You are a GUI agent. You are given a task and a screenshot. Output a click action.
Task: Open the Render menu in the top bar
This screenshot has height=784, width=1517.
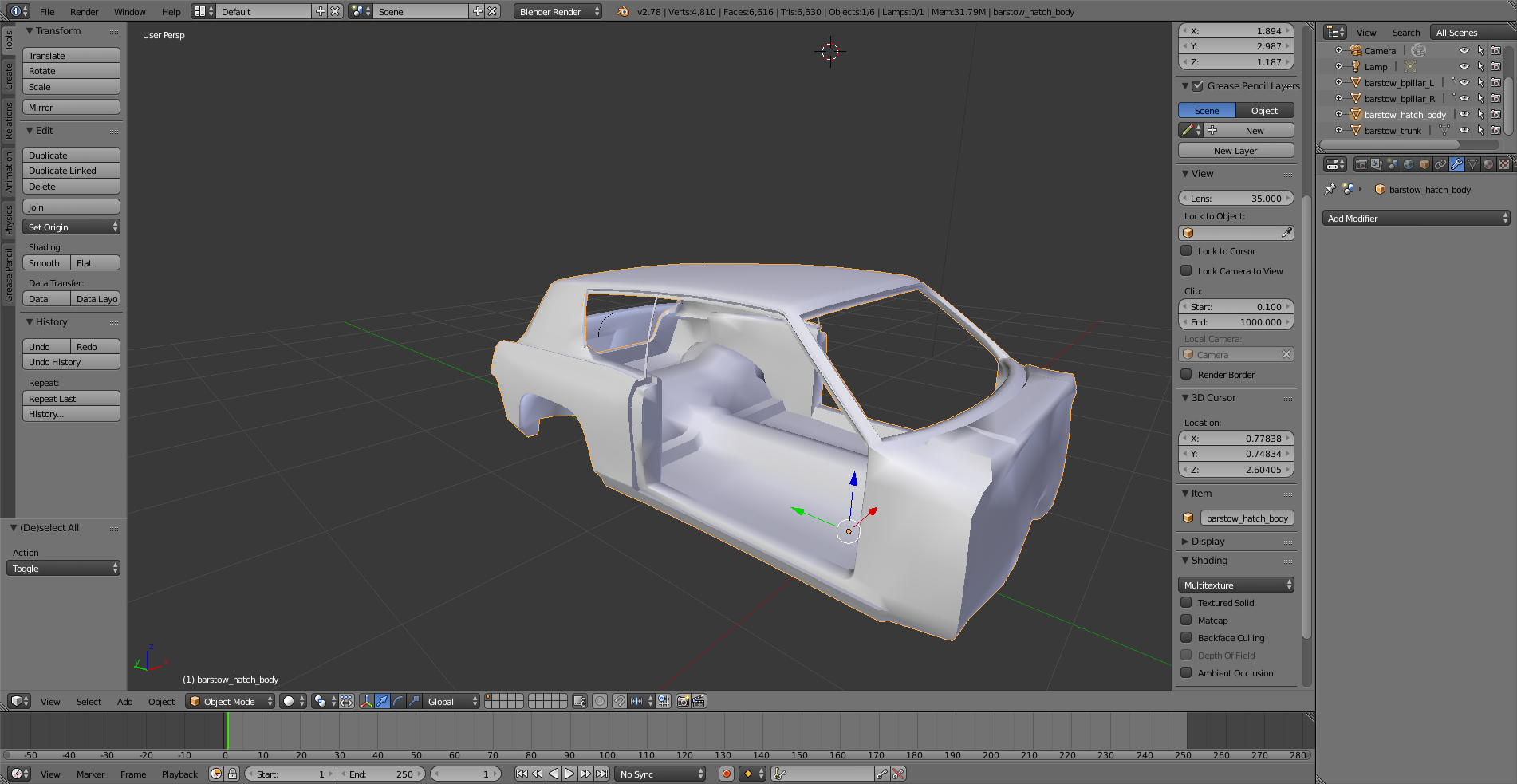pos(84,12)
